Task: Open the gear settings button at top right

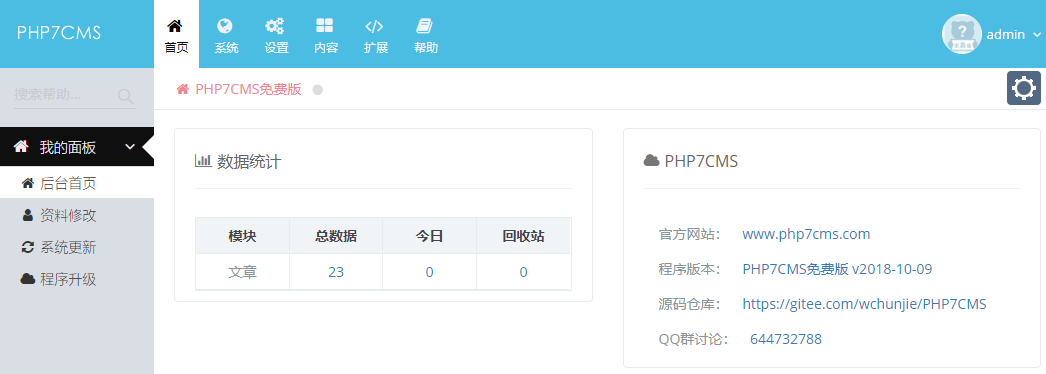Action: [1023, 89]
